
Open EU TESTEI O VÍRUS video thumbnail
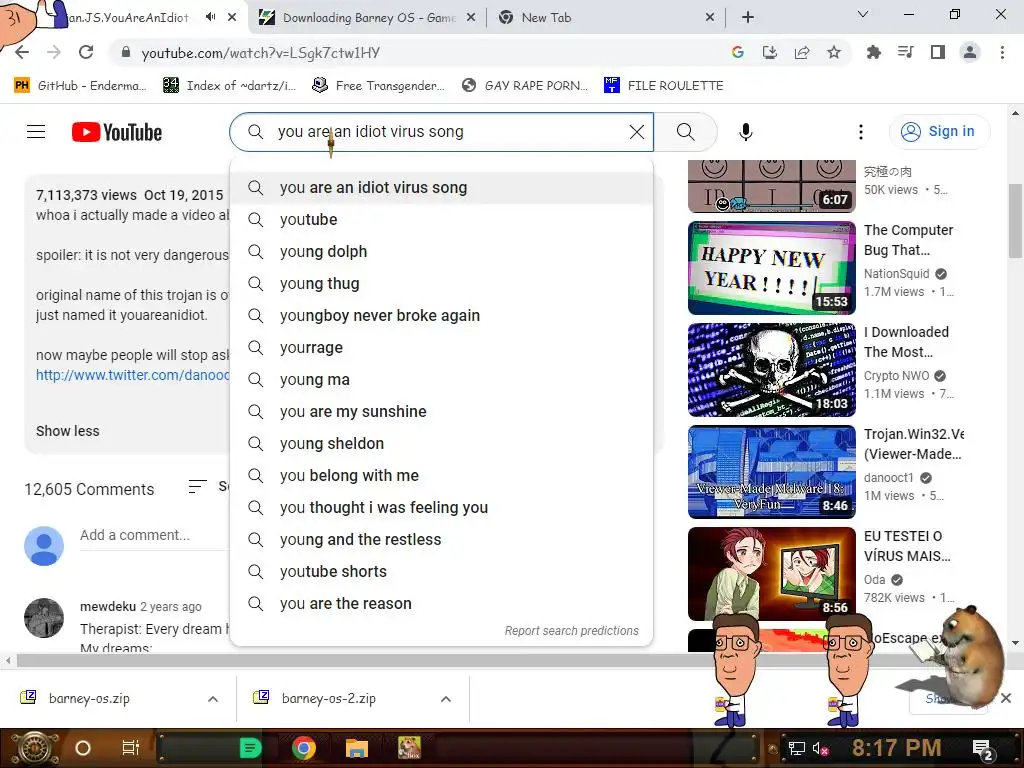[x=772, y=573]
